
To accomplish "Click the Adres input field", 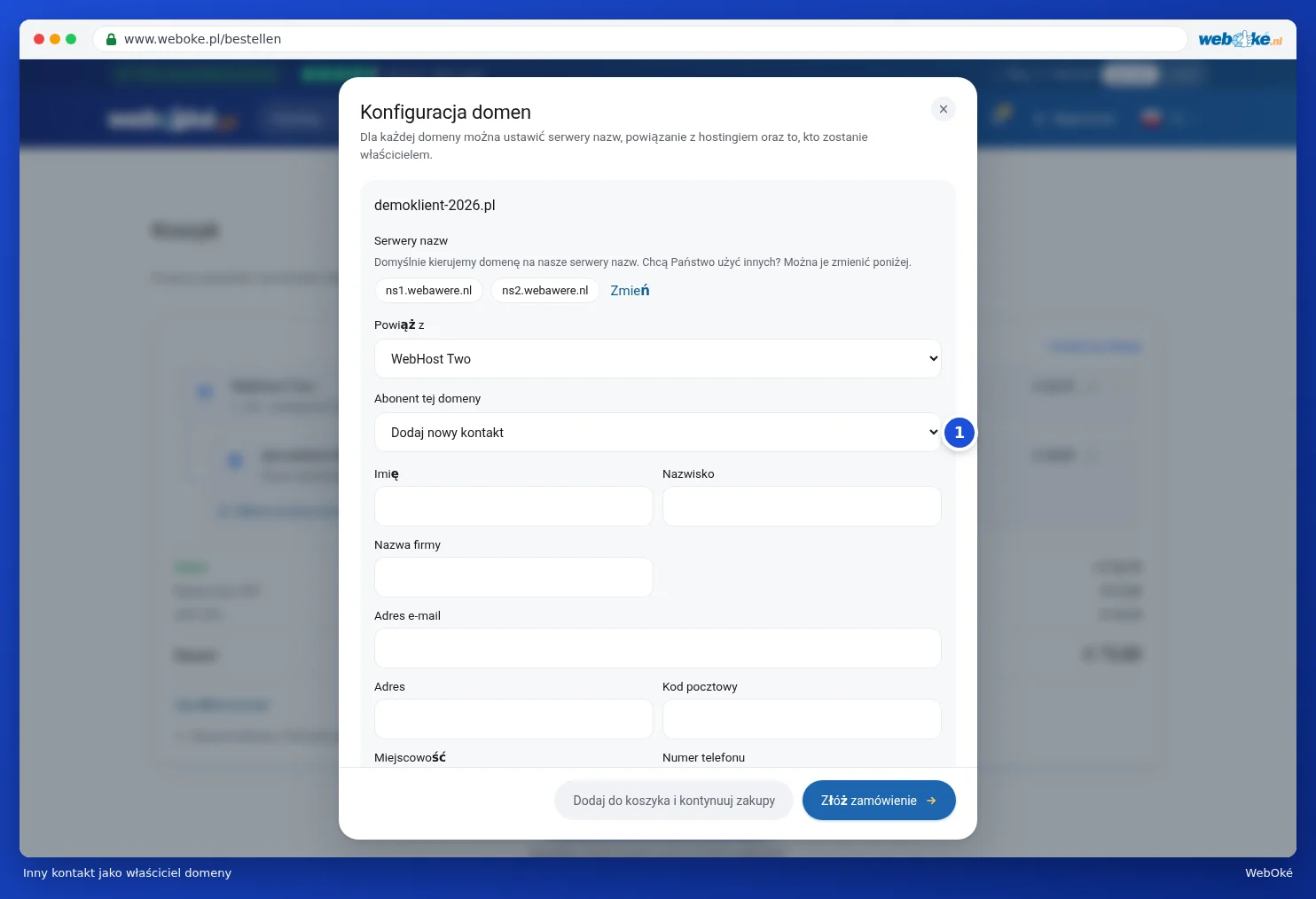I will (x=513, y=719).
